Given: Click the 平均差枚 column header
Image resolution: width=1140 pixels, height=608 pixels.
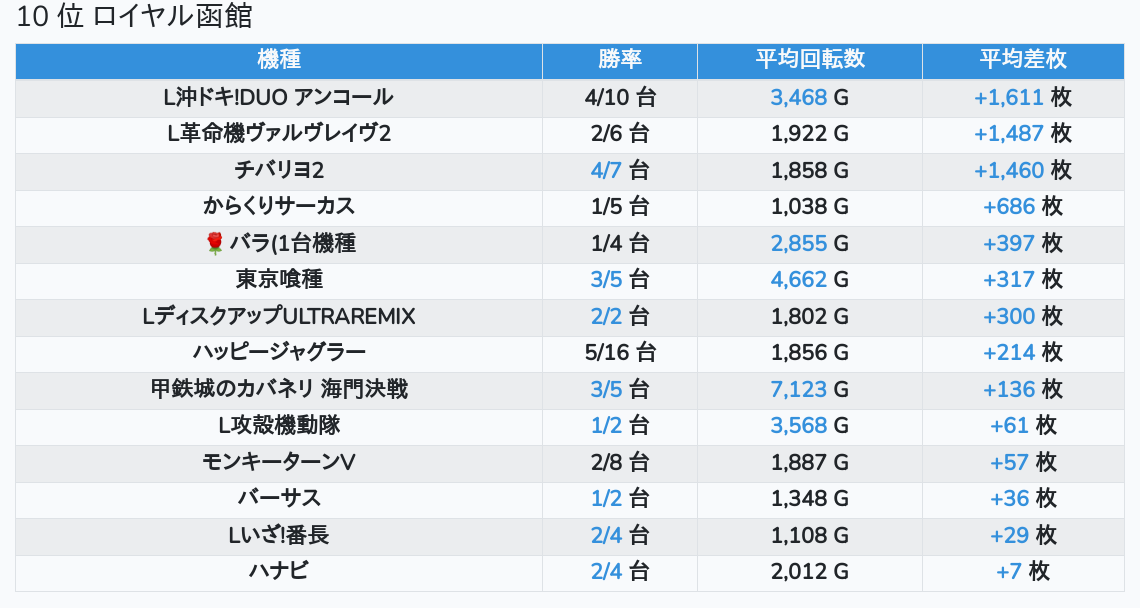Looking at the screenshot, I should click(1023, 60).
